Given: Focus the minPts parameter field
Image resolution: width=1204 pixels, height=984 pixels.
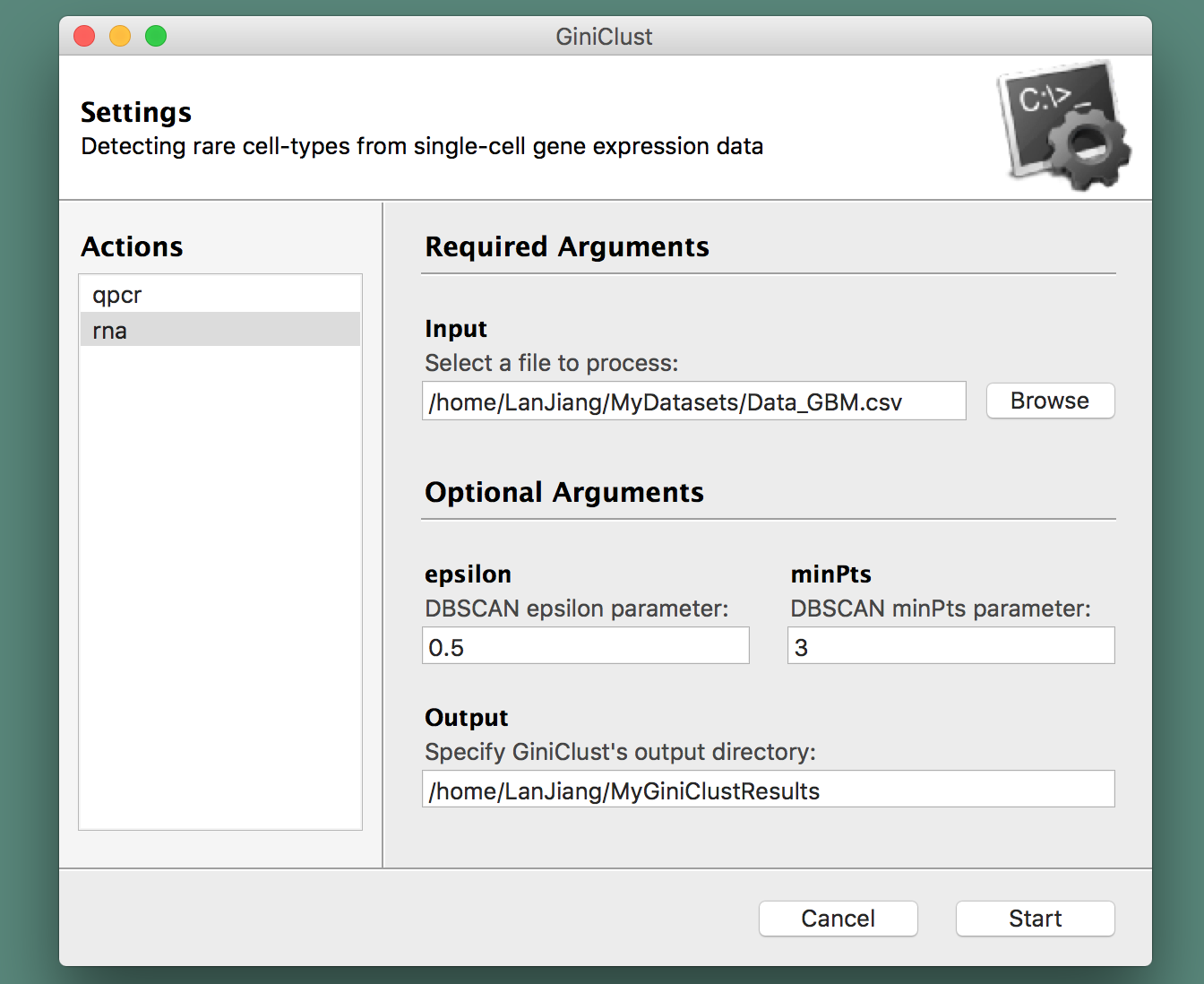Looking at the screenshot, I should [950, 646].
